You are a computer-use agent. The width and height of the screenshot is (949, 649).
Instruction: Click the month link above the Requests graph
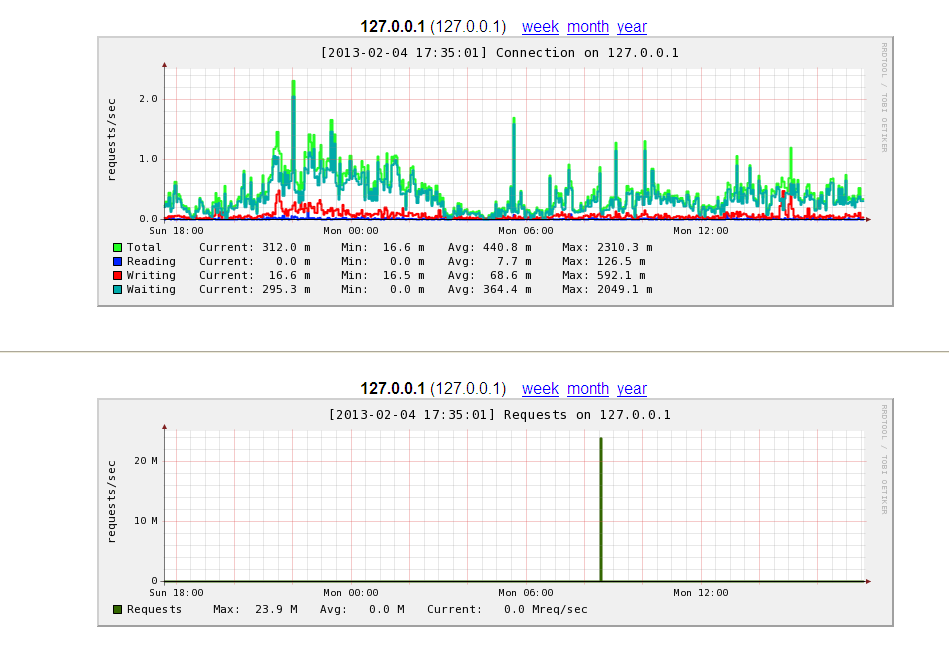click(588, 389)
